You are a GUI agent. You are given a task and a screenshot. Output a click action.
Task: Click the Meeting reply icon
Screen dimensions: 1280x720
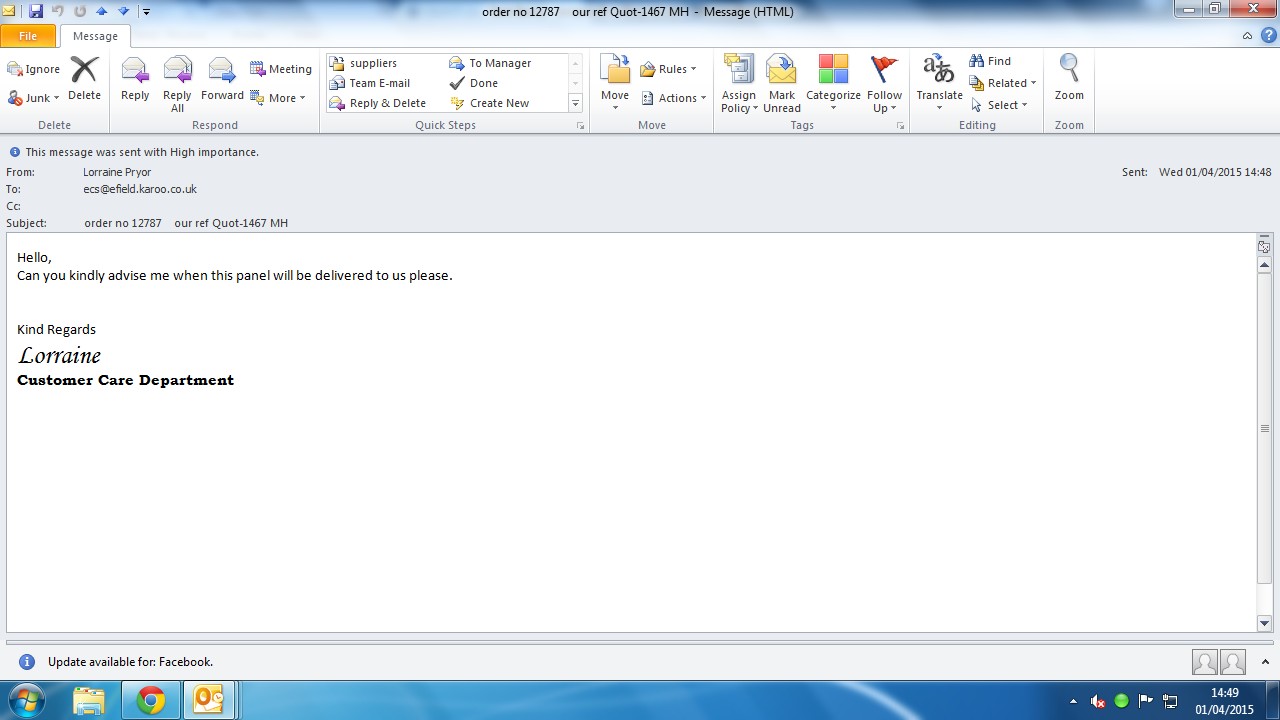coord(281,69)
